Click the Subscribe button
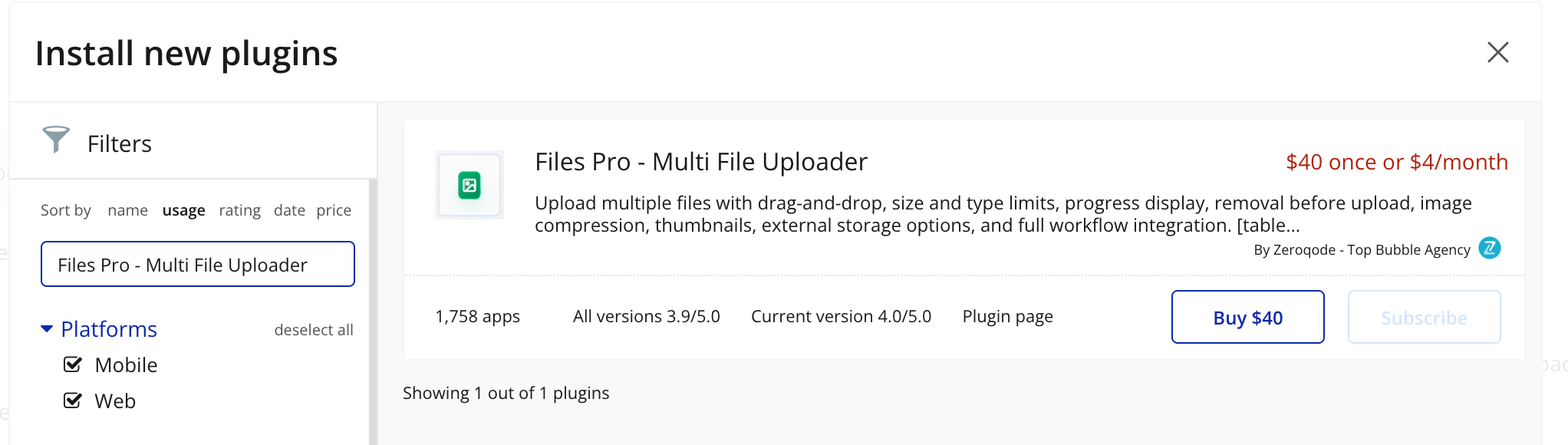The image size is (1568, 445). coord(1424,317)
